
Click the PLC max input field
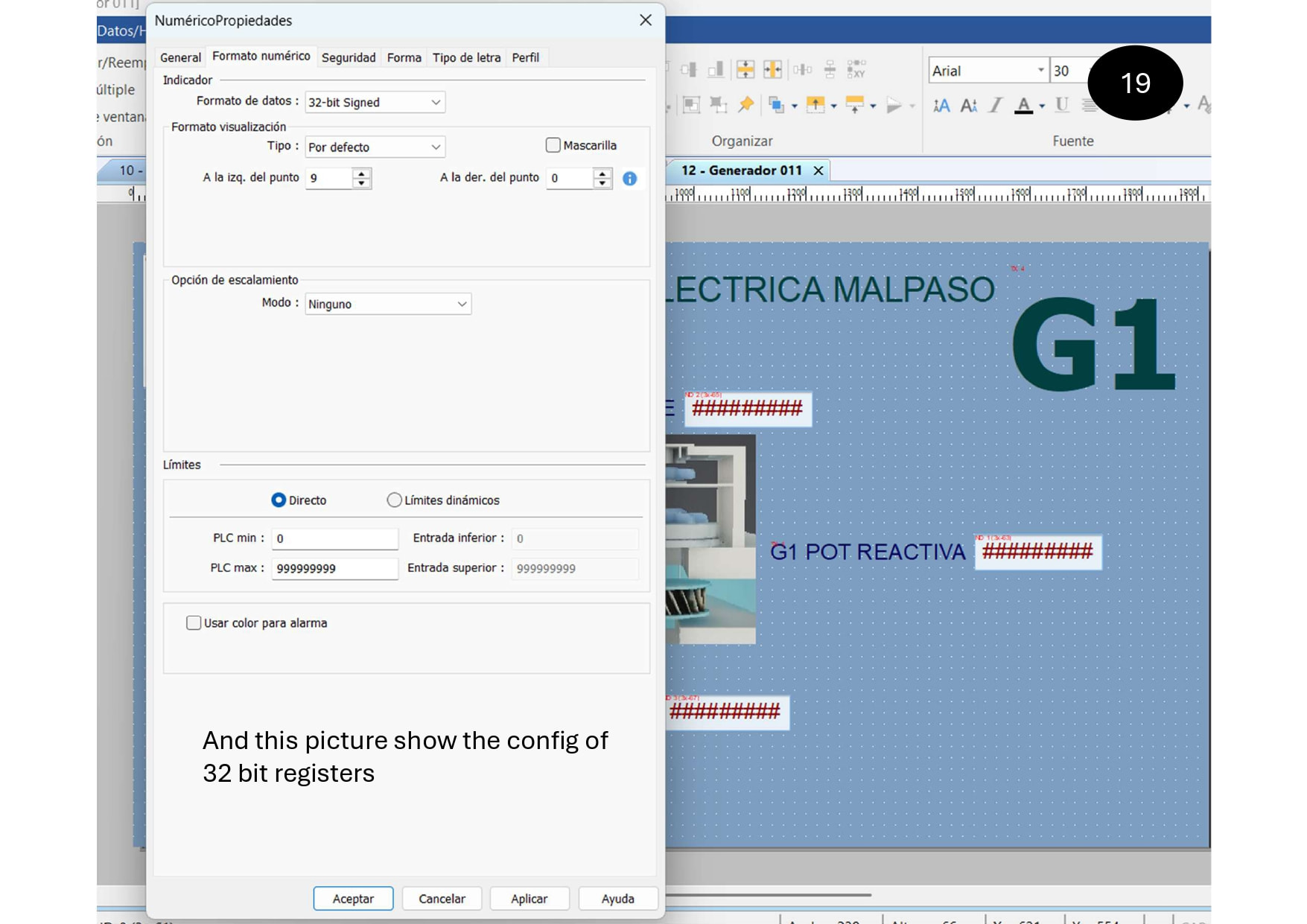(x=334, y=568)
